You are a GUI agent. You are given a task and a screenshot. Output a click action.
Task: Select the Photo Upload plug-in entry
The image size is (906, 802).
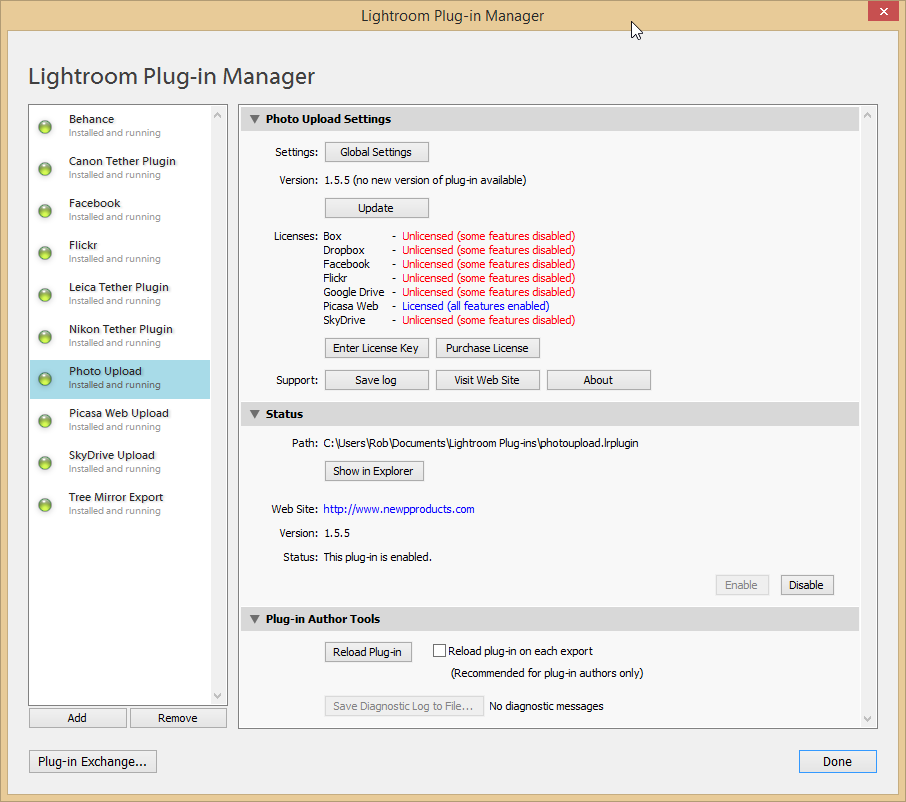(118, 377)
